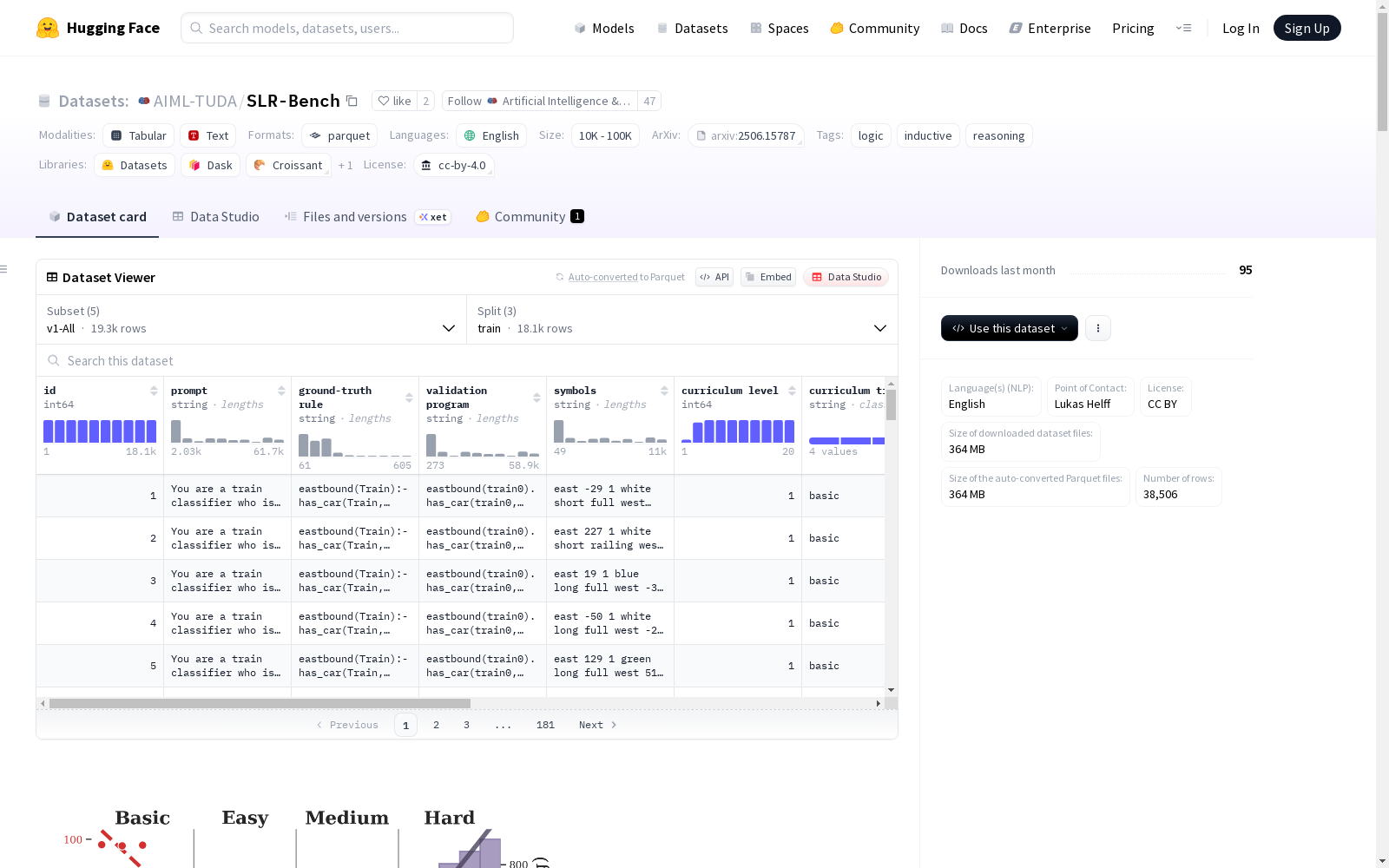
Task: Select the Datasets library tag
Action: click(135, 165)
